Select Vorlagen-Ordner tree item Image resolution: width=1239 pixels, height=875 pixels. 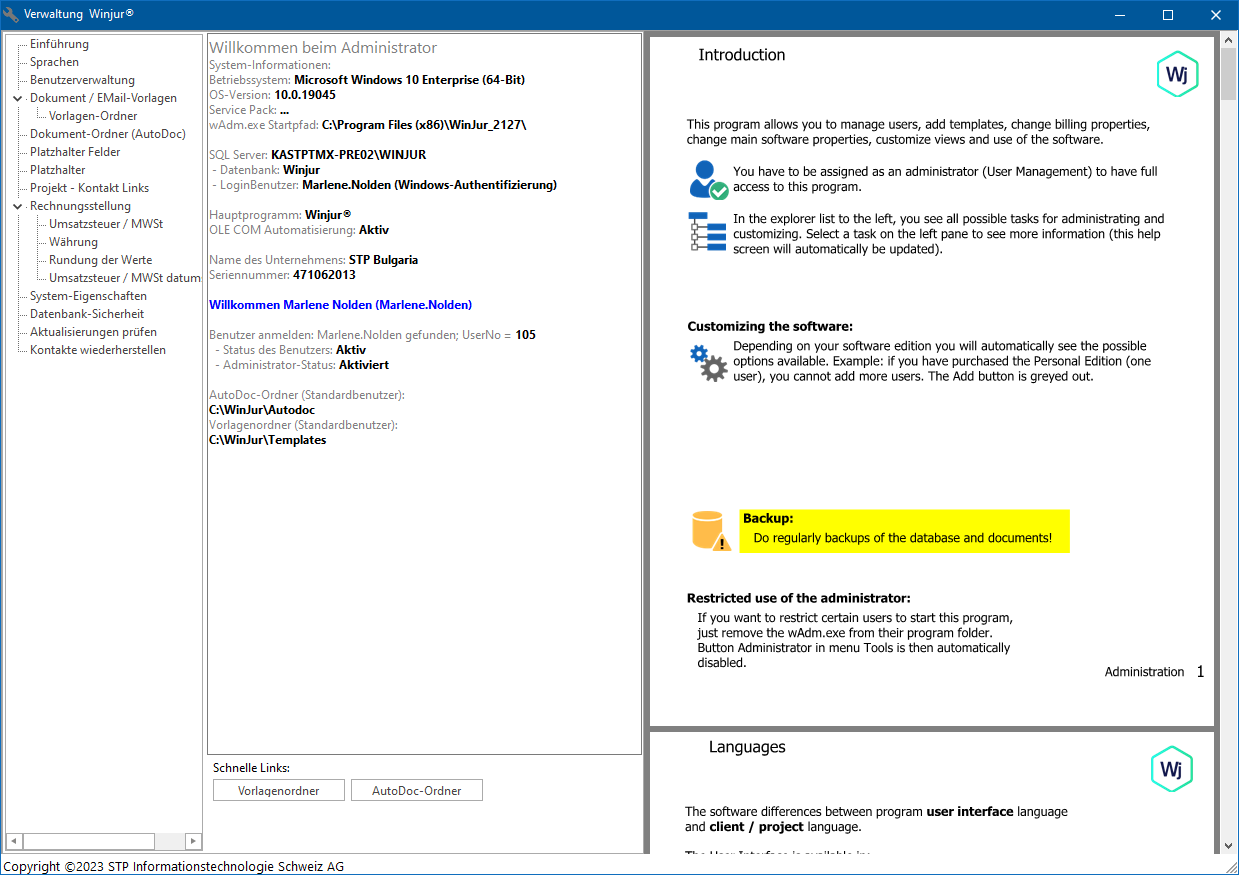coord(93,116)
